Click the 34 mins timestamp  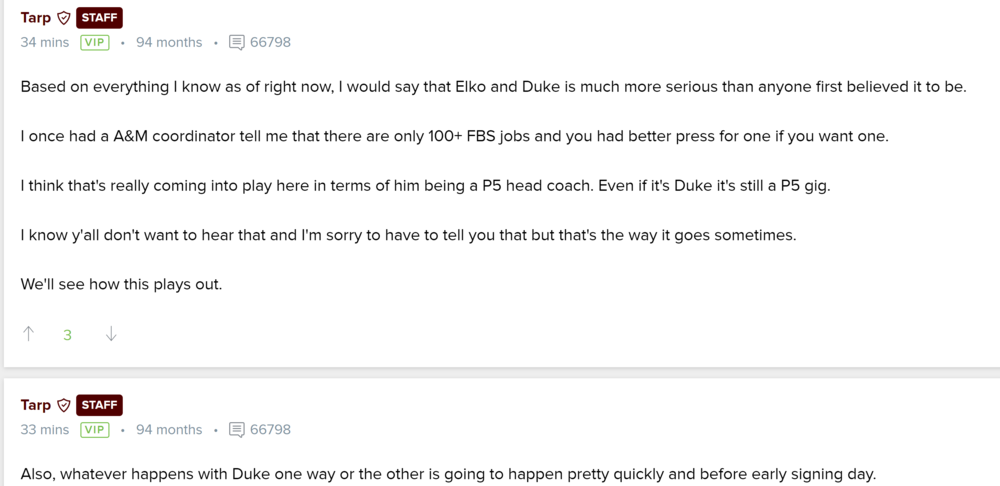(x=43, y=43)
